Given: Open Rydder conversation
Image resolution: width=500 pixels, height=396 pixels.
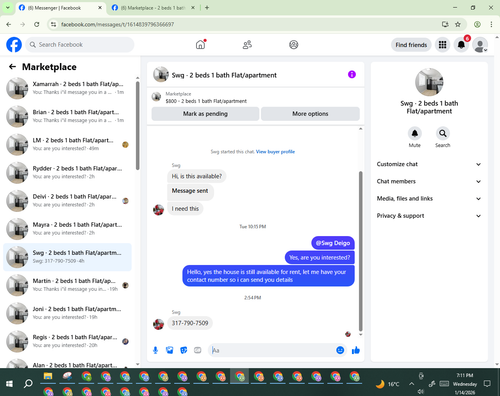Looking at the screenshot, I should click(x=67, y=173).
